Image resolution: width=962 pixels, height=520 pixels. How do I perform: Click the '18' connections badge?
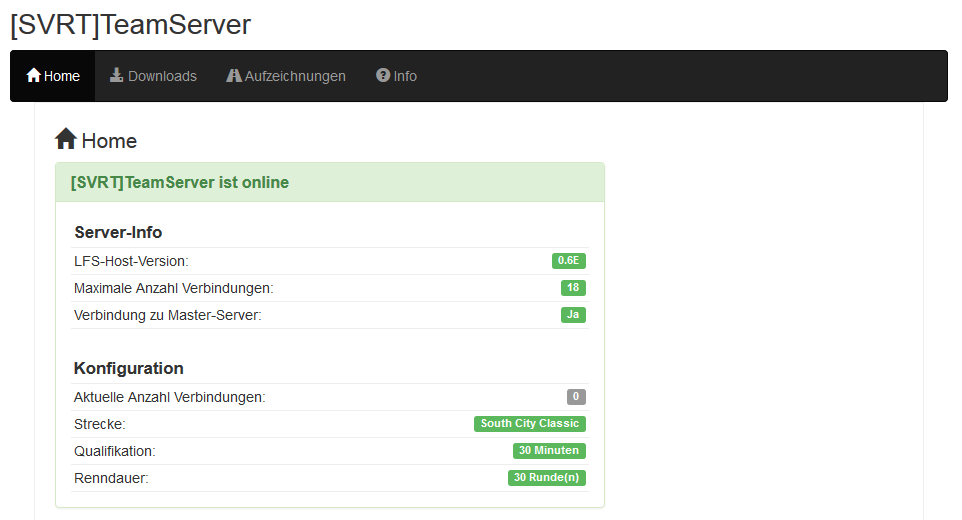pyautogui.click(x=573, y=288)
